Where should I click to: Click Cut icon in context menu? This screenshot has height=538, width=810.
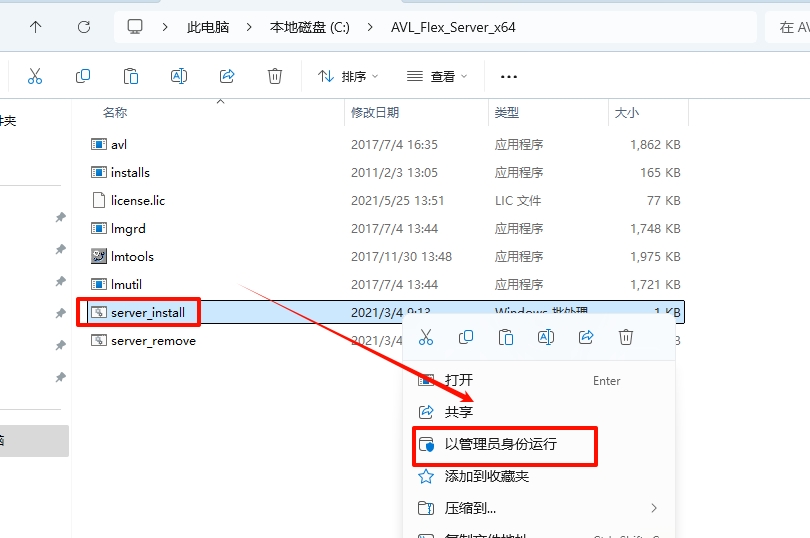[426, 337]
